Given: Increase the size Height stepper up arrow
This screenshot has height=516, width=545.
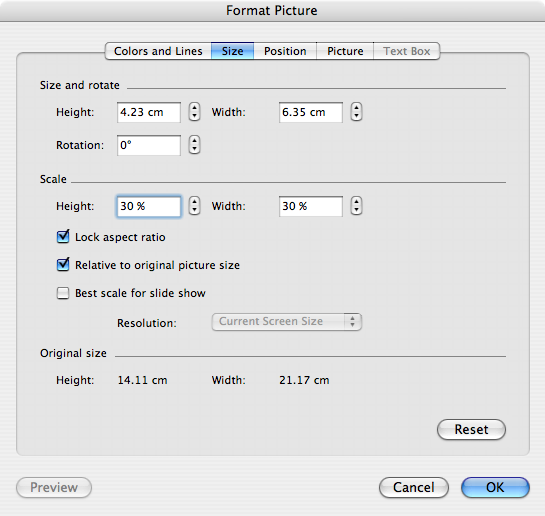Looking at the screenshot, I should tap(194, 108).
